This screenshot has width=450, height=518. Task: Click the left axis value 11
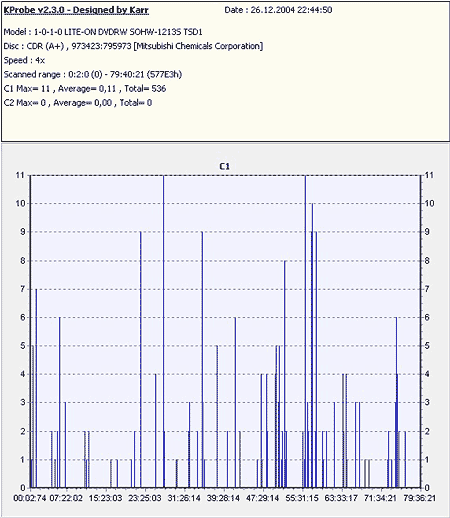21,175
